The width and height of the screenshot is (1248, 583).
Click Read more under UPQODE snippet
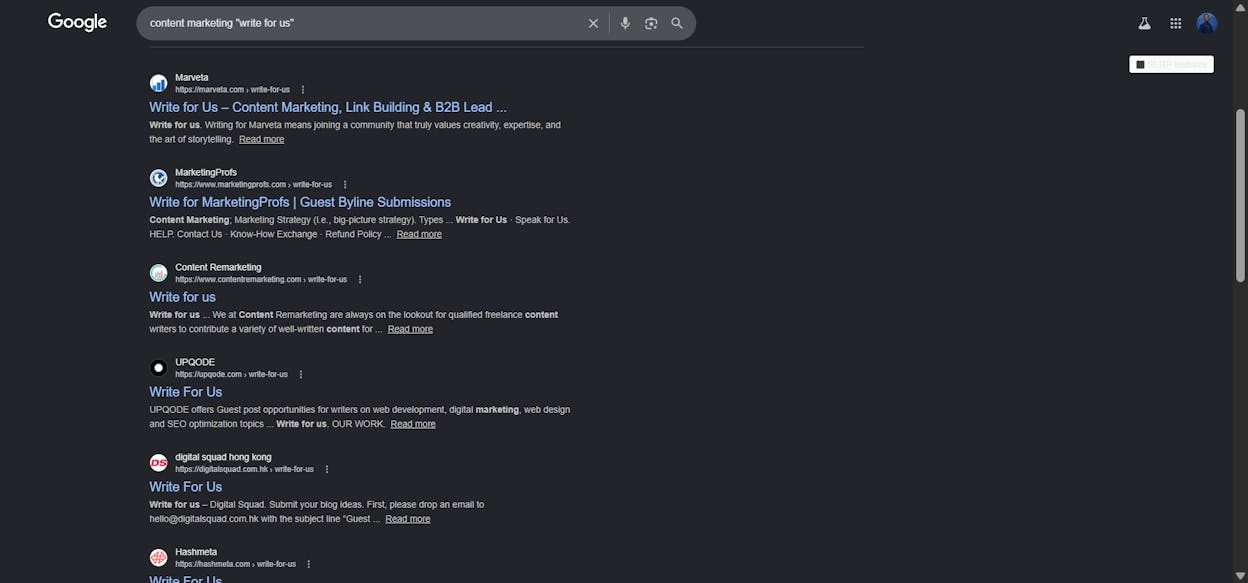[413, 424]
